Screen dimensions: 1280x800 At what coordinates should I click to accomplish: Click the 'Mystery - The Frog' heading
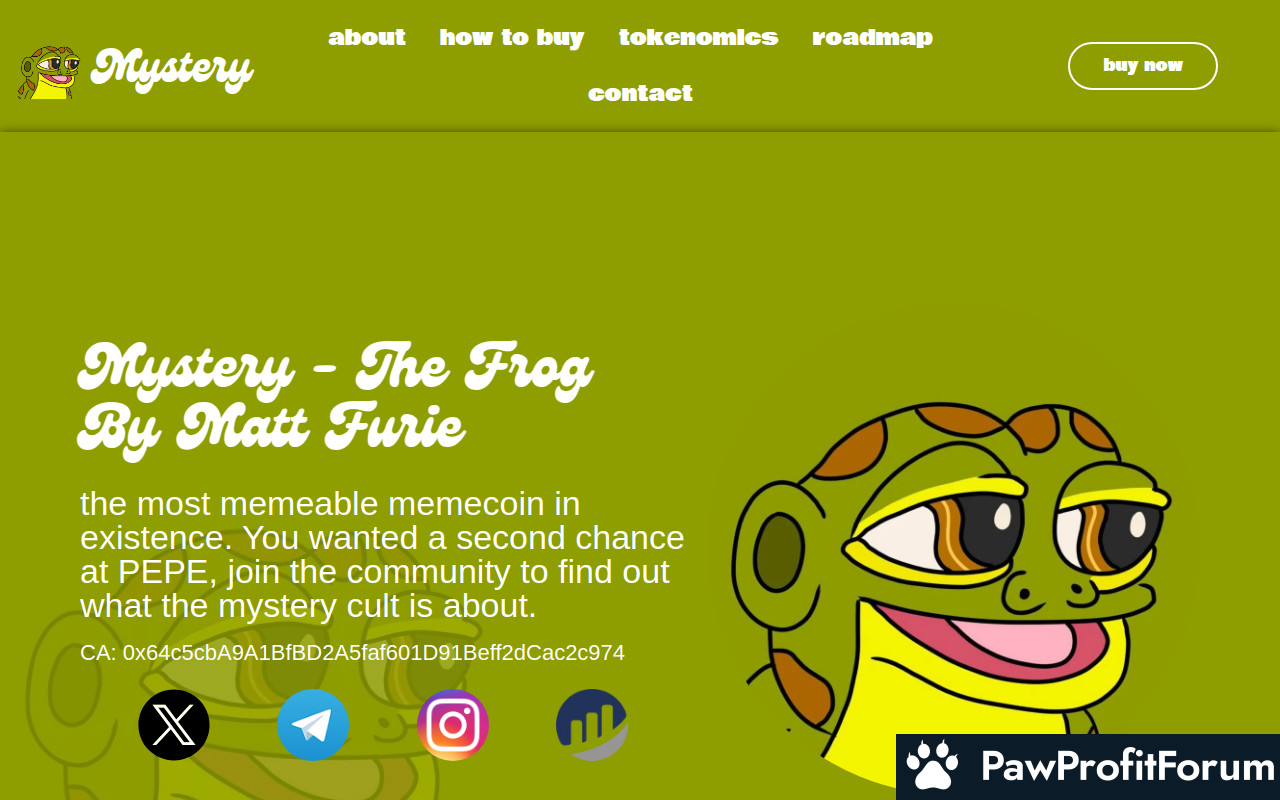click(335, 399)
